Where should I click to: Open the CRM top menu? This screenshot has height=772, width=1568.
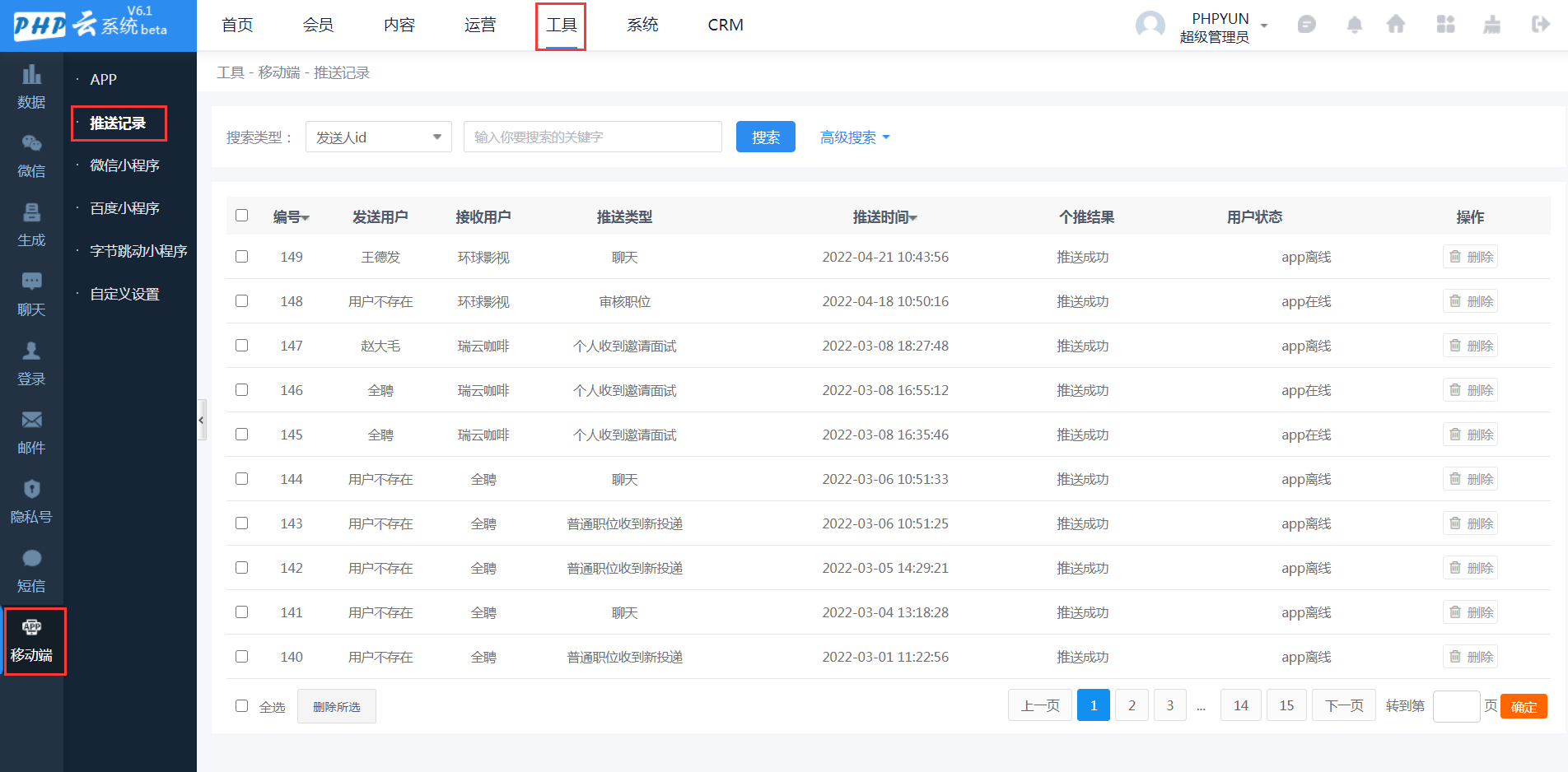pos(726,25)
